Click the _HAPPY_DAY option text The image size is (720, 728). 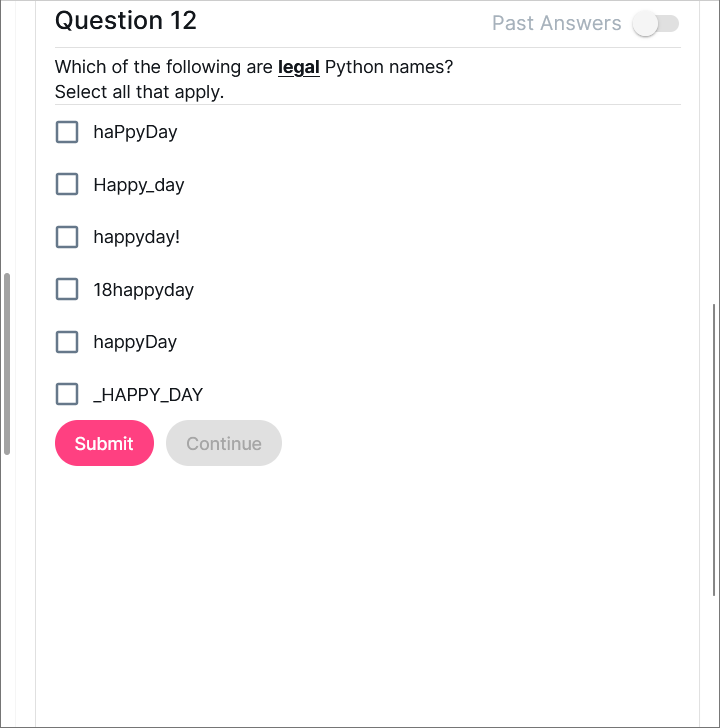tap(148, 395)
